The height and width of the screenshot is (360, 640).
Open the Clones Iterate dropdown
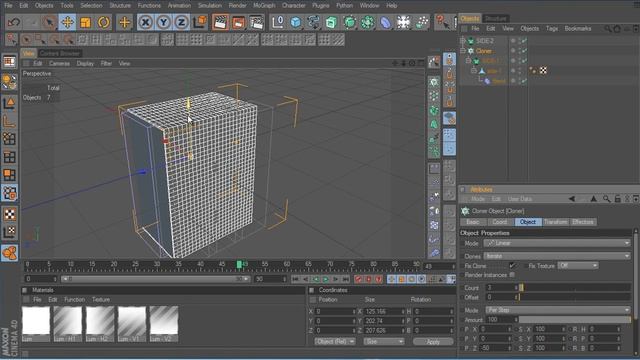click(x=557, y=256)
